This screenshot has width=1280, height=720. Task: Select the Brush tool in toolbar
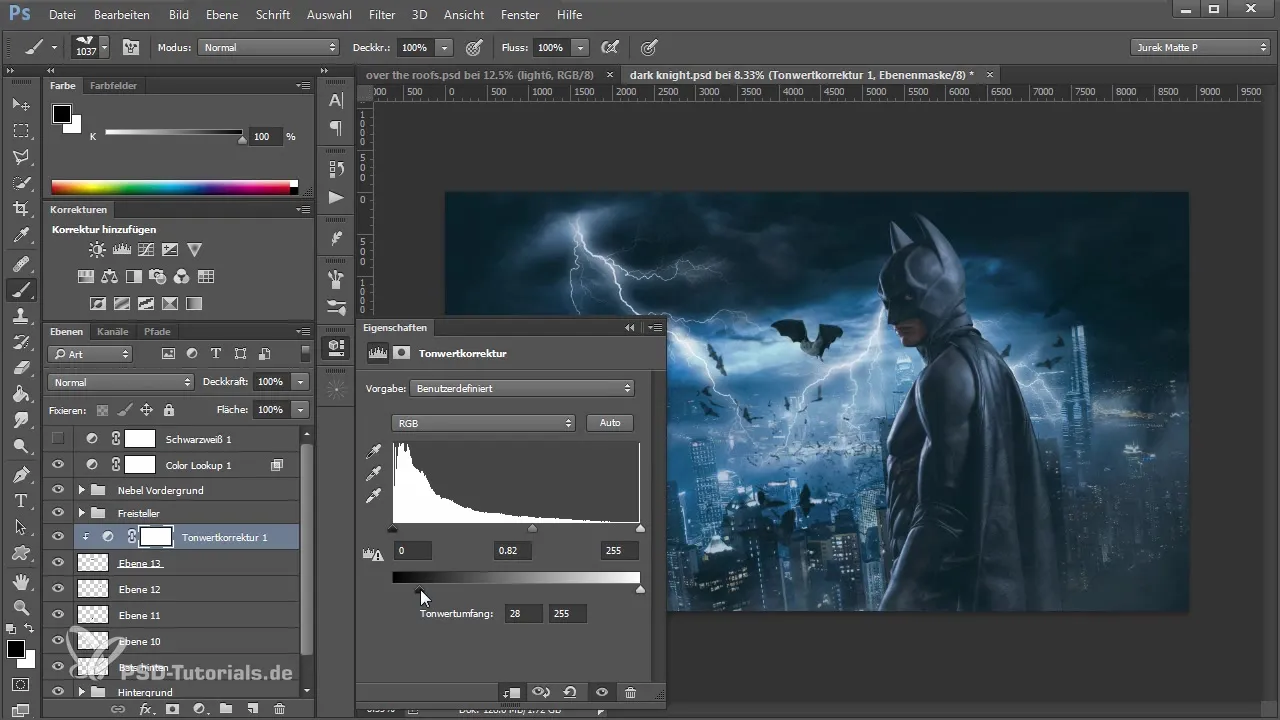pyautogui.click(x=21, y=290)
